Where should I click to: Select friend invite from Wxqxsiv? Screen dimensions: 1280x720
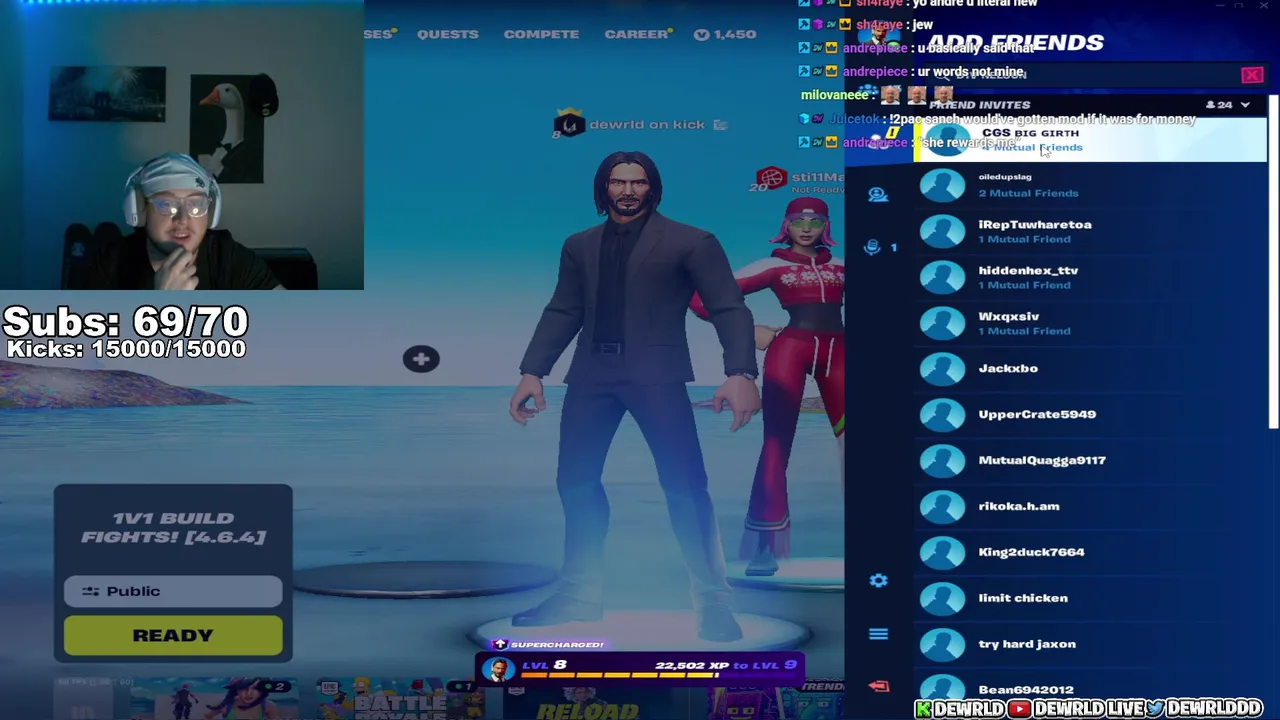click(x=1090, y=323)
